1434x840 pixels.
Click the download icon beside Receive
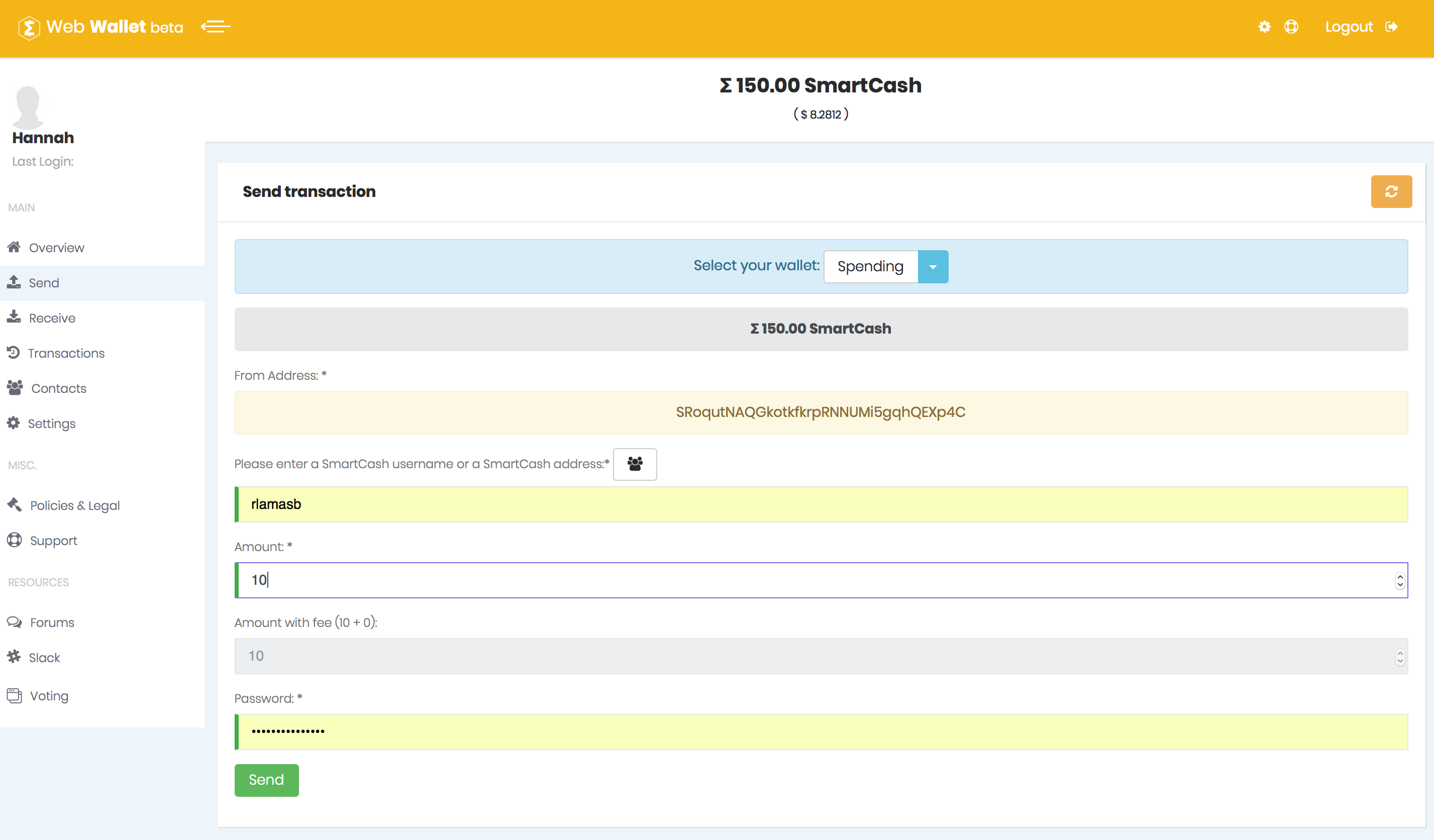14,317
